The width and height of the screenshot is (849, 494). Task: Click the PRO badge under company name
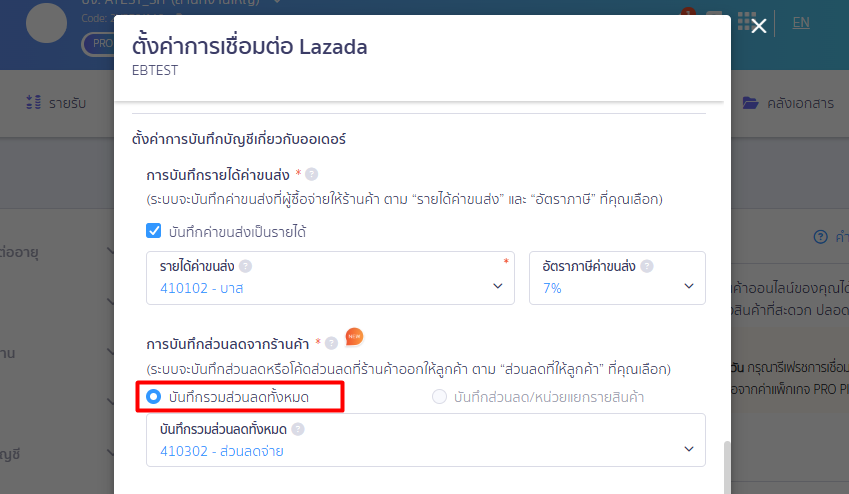click(99, 43)
